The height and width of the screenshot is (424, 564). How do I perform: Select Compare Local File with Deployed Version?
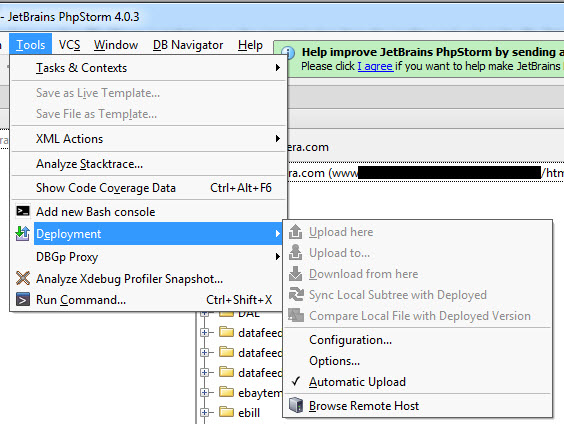point(418,315)
